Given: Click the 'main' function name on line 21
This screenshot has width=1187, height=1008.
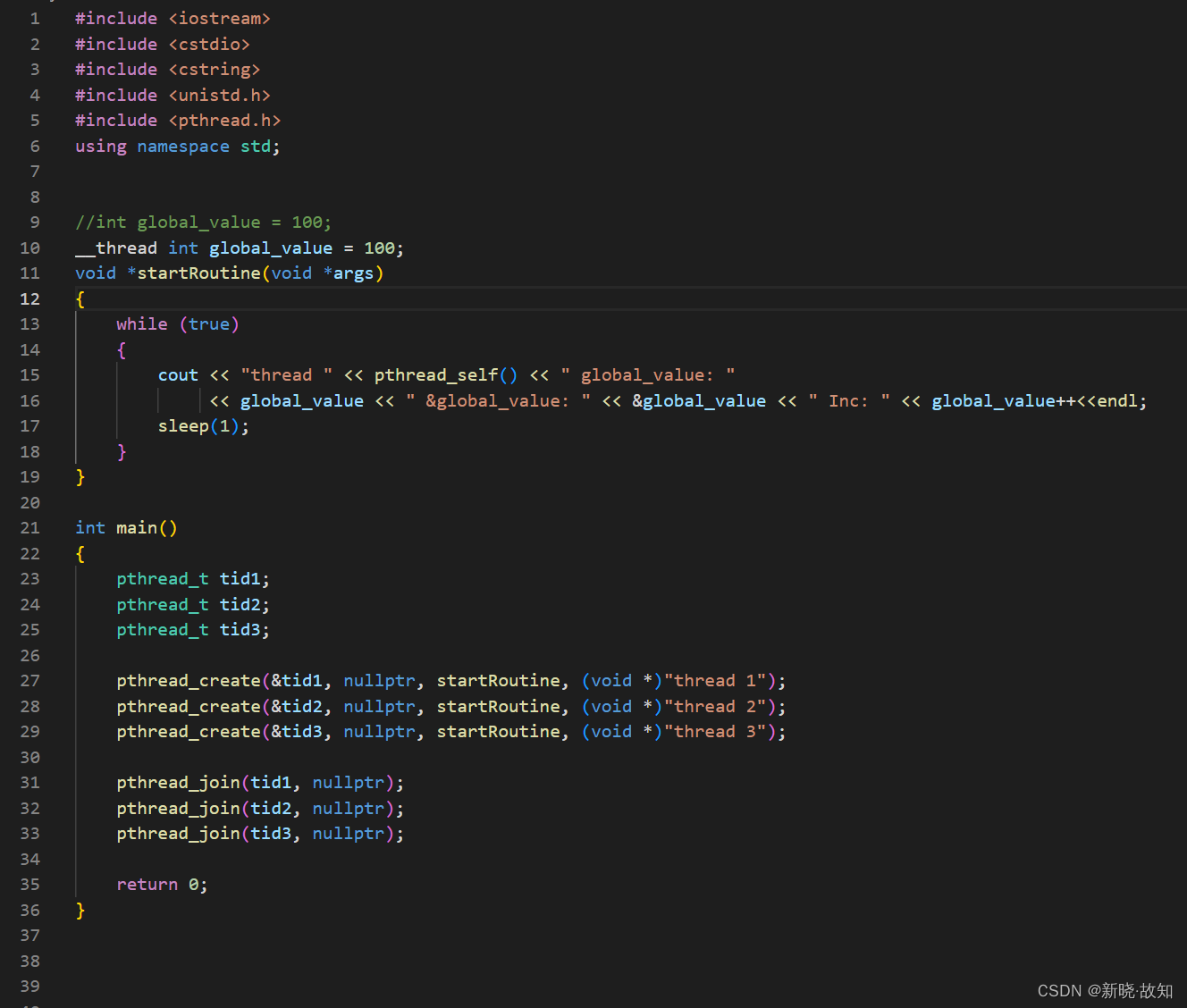Looking at the screenshot, I should click(137, 528).
